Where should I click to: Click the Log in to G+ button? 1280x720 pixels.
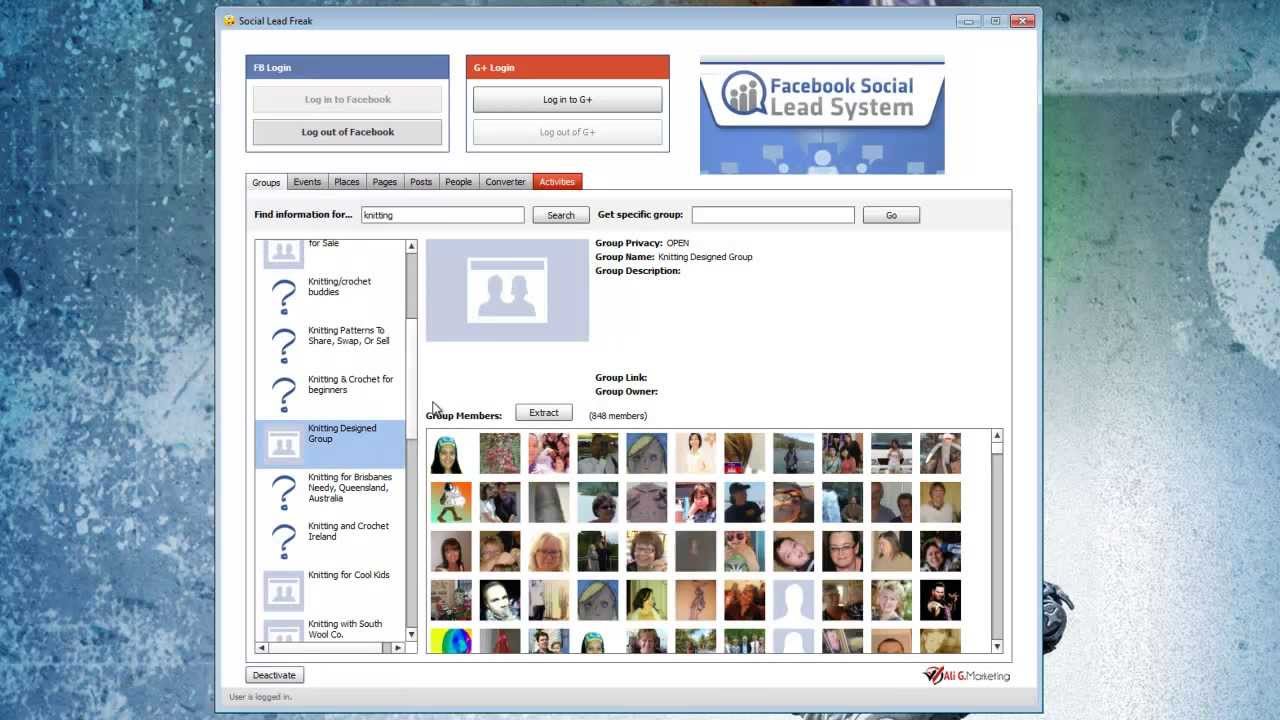pos(567,100)
